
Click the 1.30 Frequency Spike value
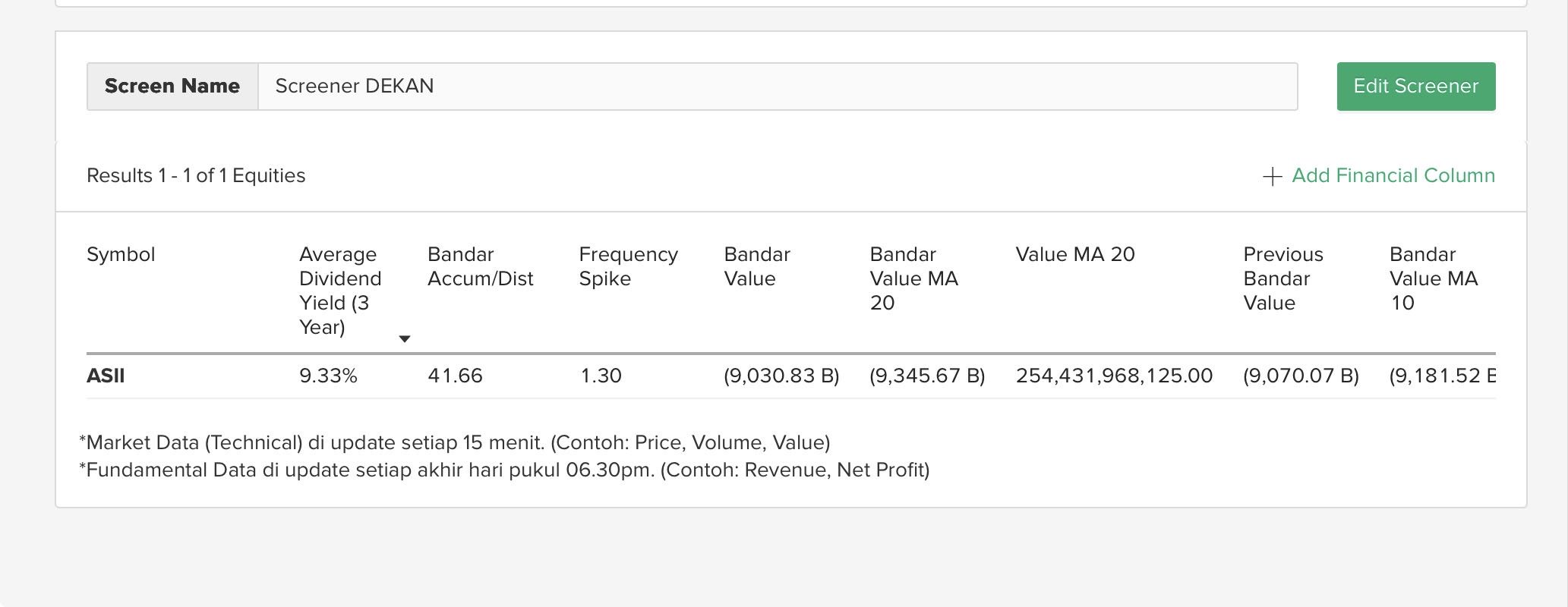pos(601,376)
